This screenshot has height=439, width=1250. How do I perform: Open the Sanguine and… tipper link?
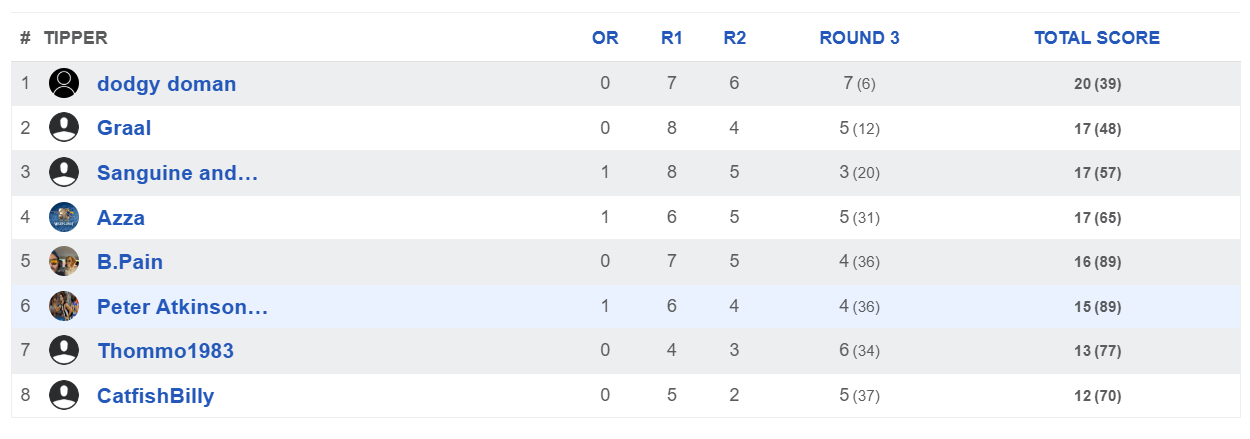coord(177,173)
